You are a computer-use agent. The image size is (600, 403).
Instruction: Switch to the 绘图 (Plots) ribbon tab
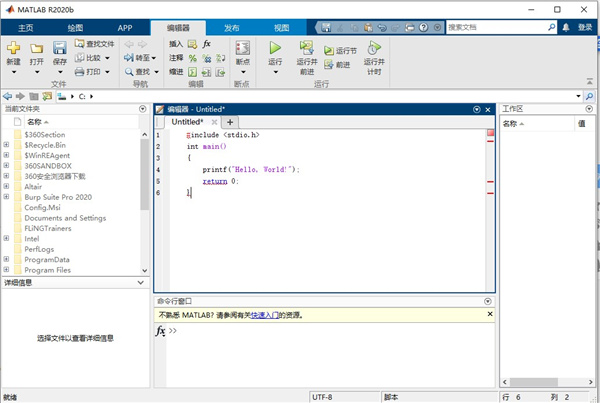point(77,28)
